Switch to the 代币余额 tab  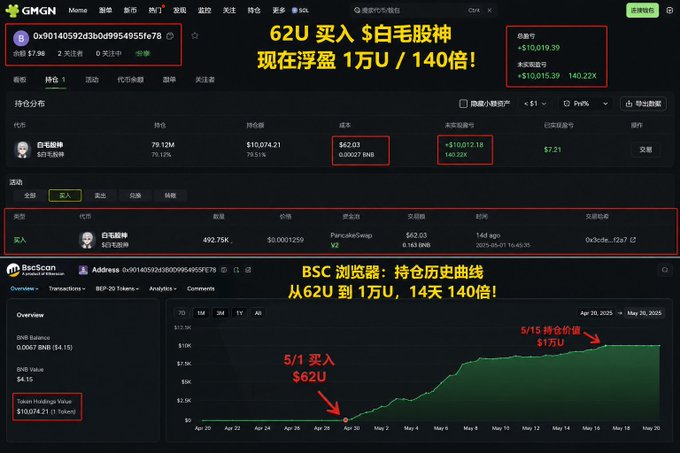click(x=131, y=80)
